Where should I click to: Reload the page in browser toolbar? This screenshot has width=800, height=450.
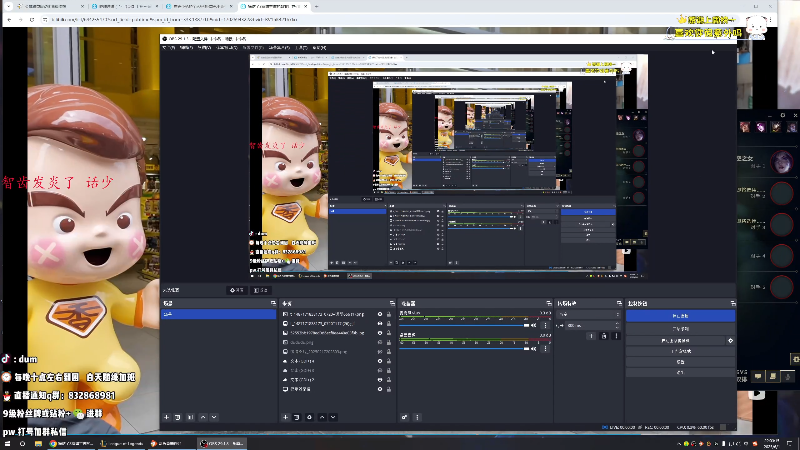pyautogui.click(x=32, y=19)
